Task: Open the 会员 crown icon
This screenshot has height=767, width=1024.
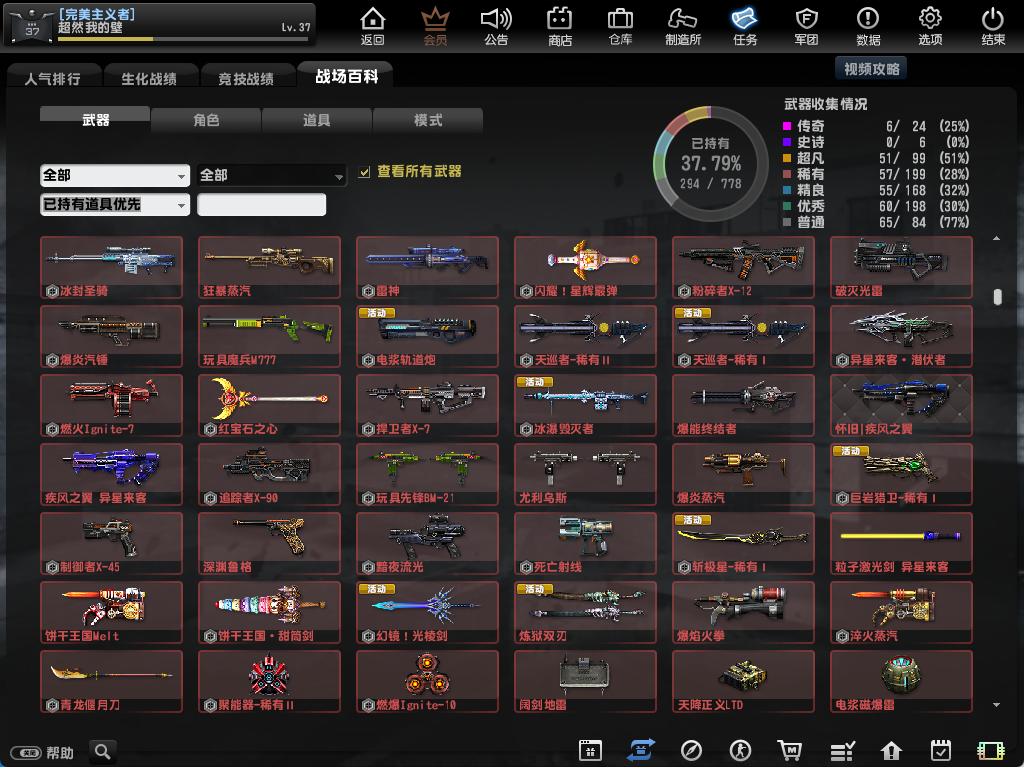Action: click(x=435, y=26)
